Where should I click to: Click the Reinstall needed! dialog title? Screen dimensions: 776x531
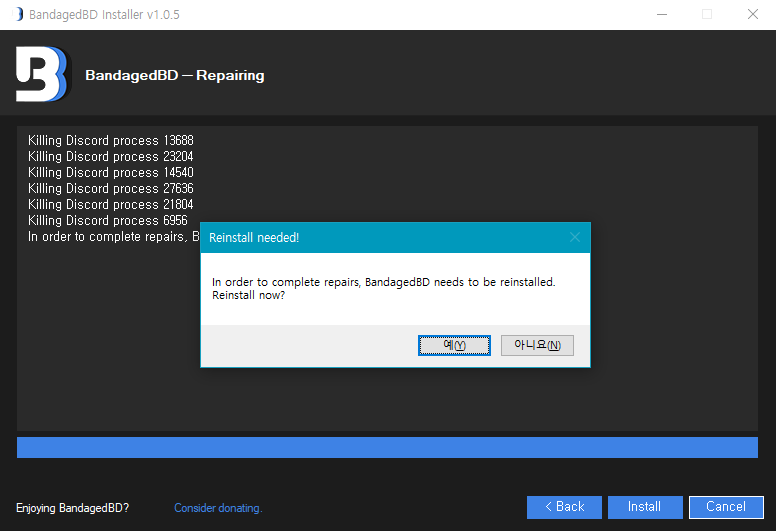pos(254,238)
